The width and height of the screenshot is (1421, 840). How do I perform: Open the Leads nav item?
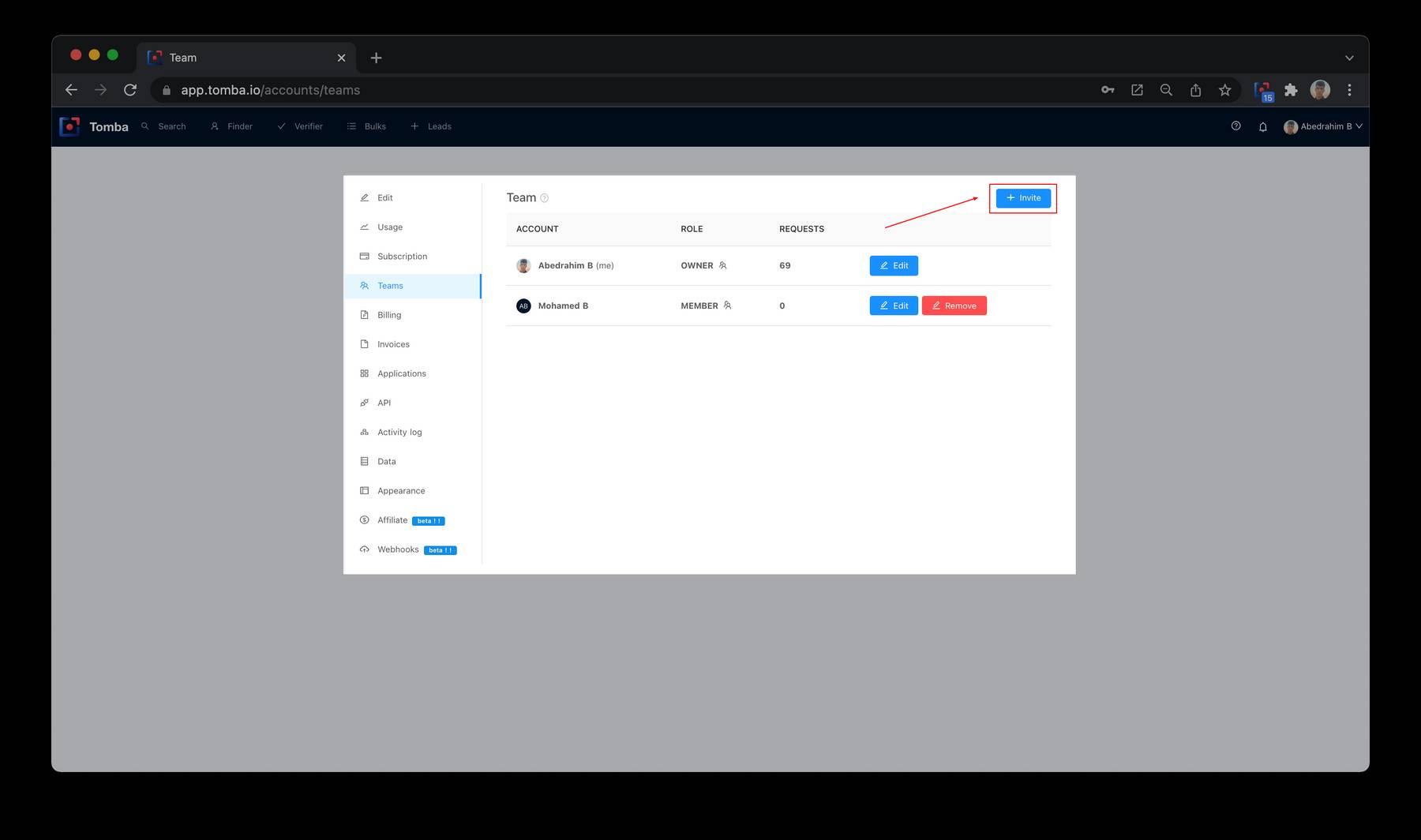(431, 126)
